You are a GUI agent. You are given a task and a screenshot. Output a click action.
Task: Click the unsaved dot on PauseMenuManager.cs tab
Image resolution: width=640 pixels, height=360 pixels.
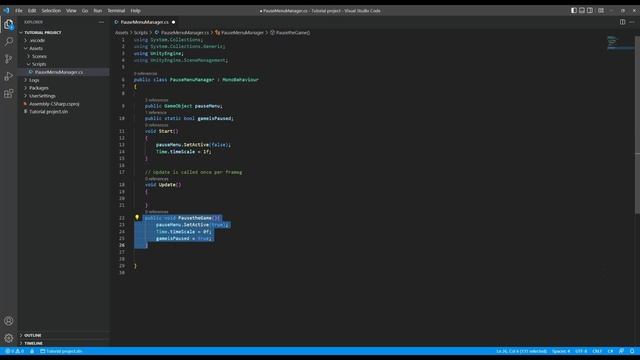tap(173, 22)
